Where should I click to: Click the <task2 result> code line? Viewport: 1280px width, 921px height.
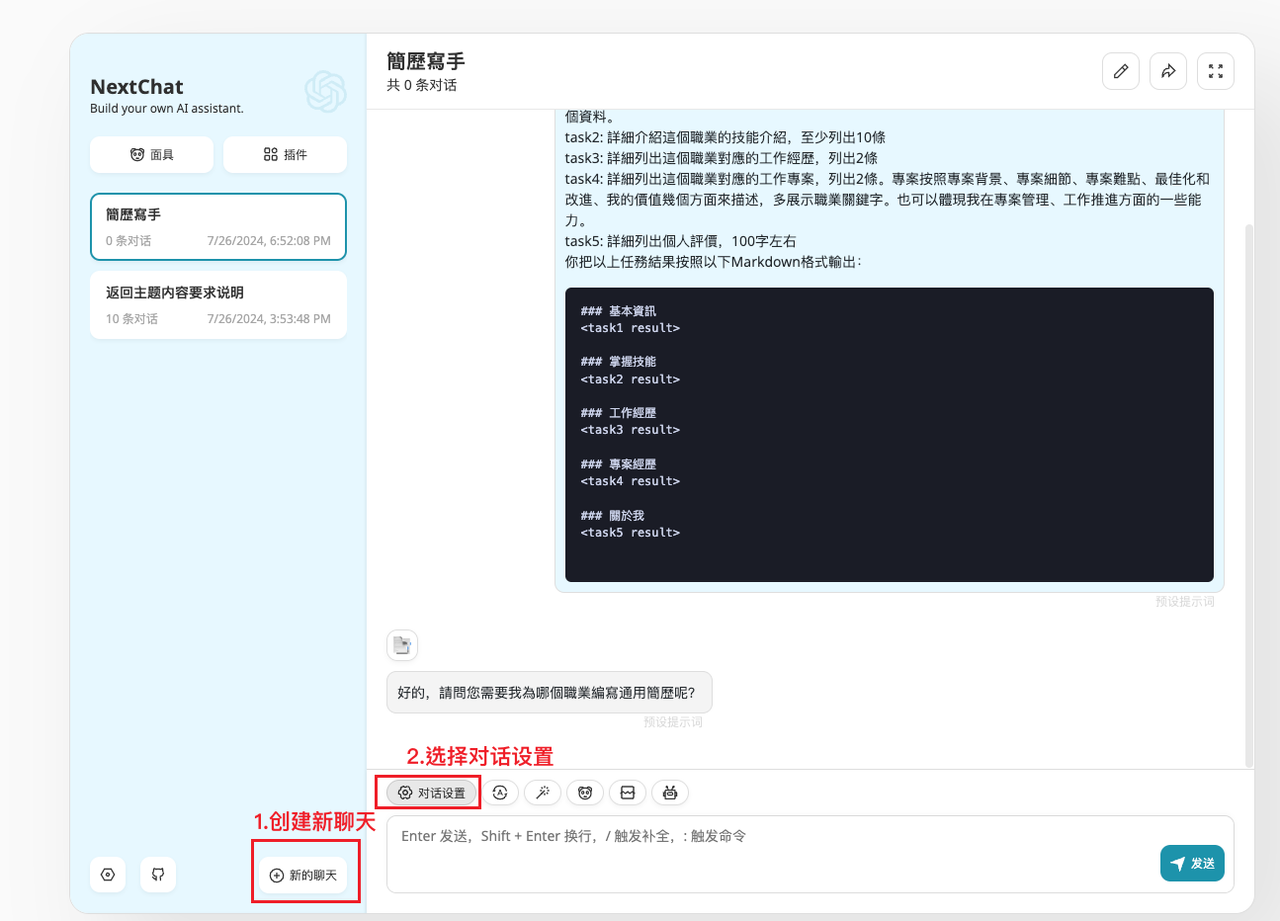point(630,379)
